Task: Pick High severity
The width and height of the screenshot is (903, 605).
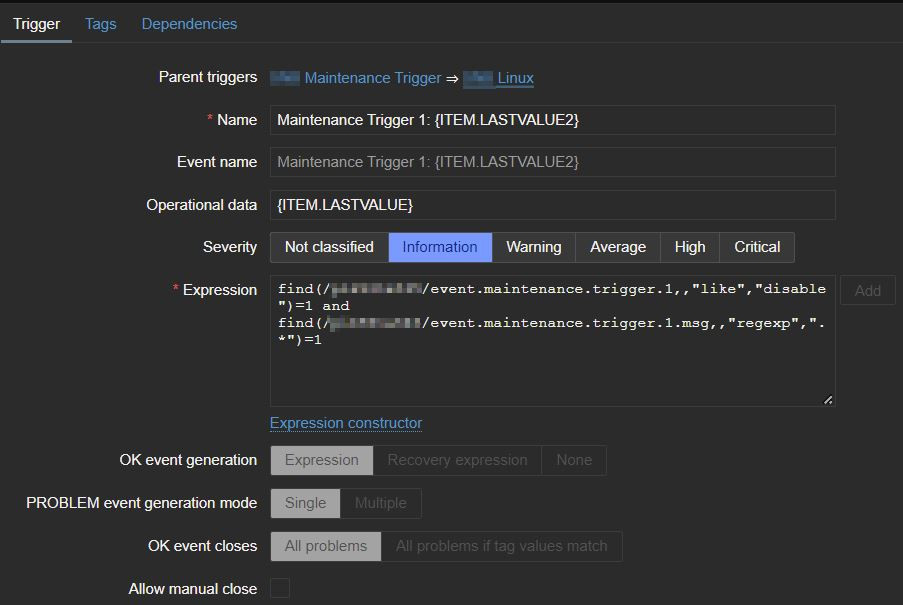Action: (689, 247)
